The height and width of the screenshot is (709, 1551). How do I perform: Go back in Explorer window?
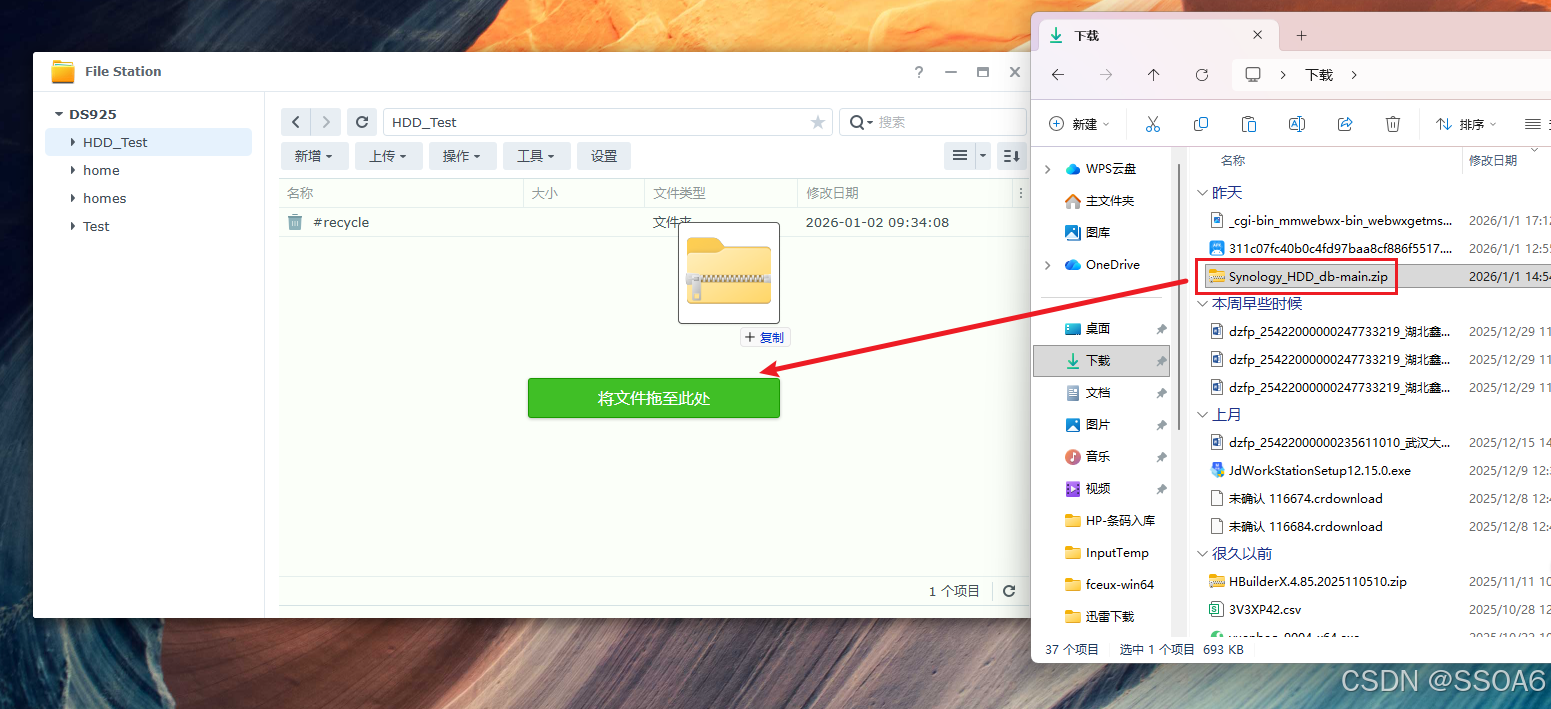coord(1058,75)
